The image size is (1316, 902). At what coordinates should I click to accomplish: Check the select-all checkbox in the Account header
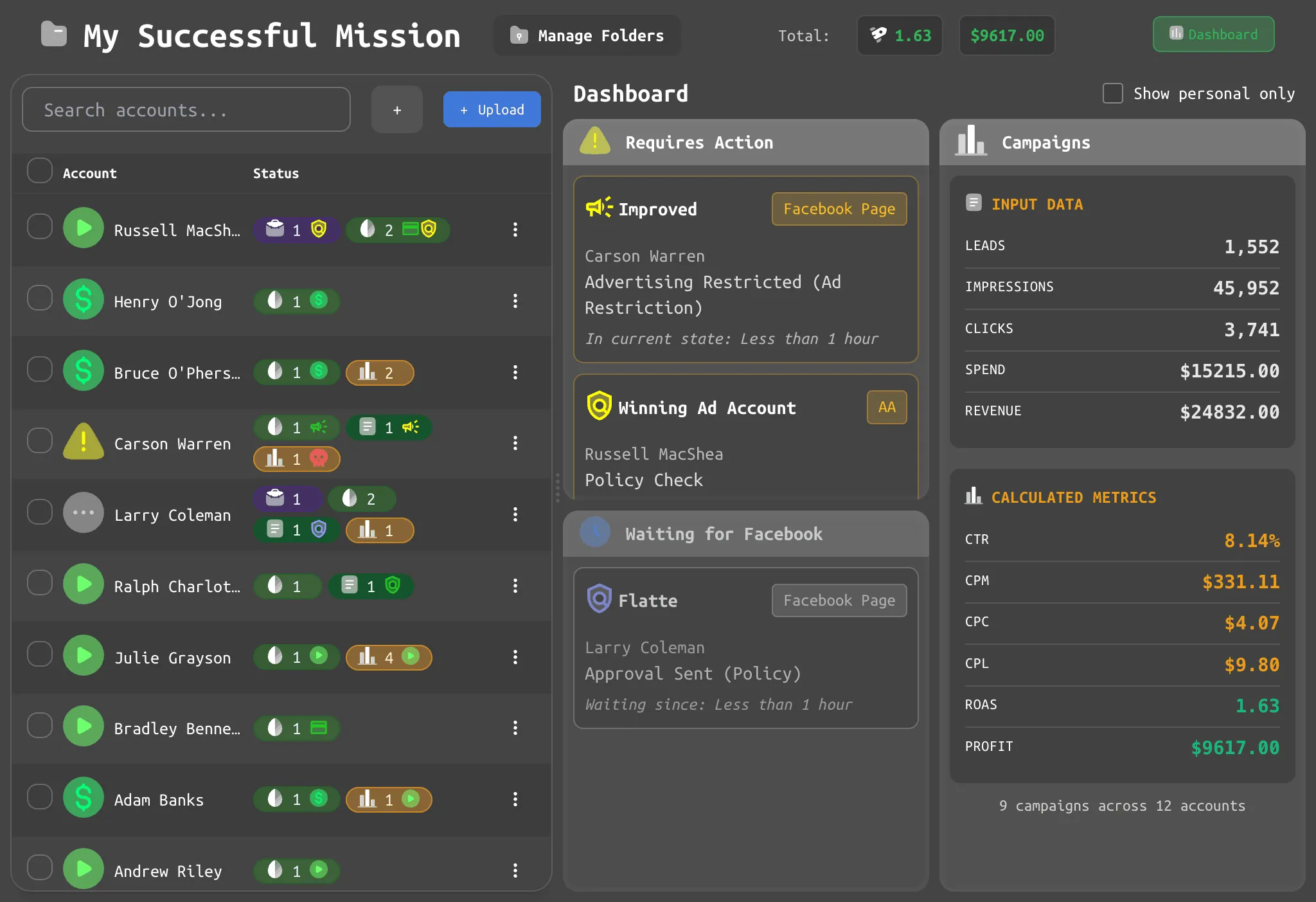[40, 171]
